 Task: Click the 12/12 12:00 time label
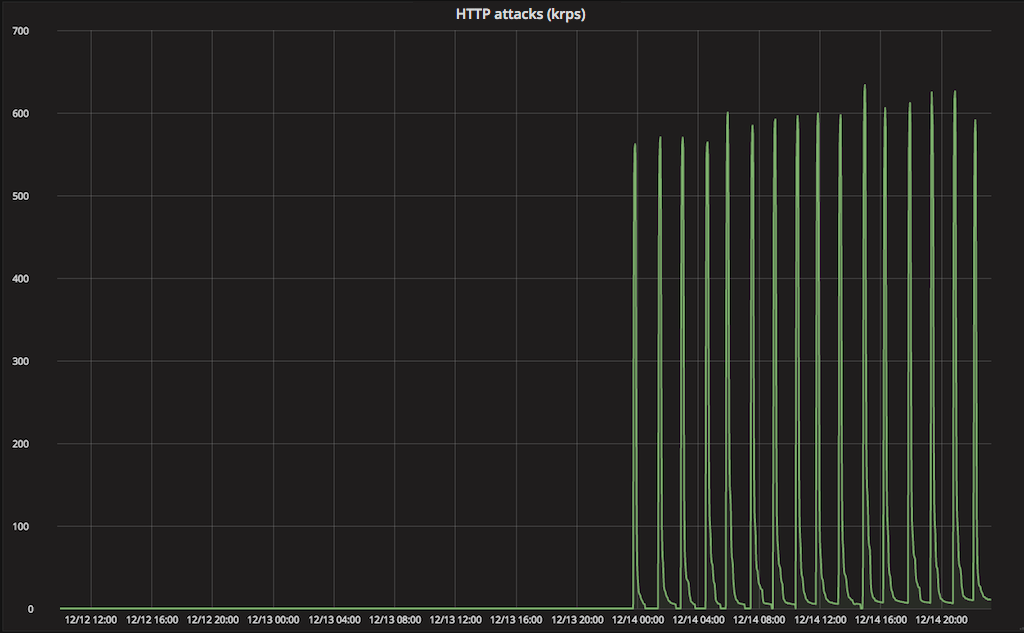click(91, 620)
